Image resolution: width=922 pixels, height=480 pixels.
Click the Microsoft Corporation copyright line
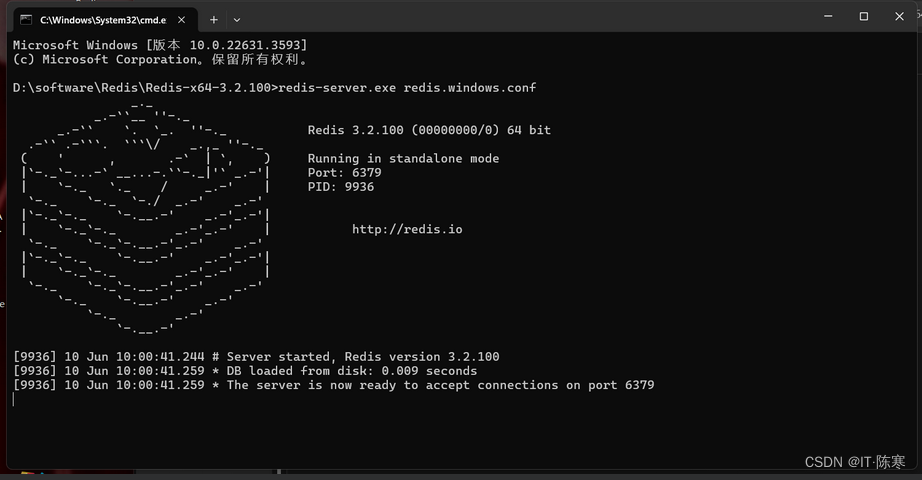click(160, 59)
